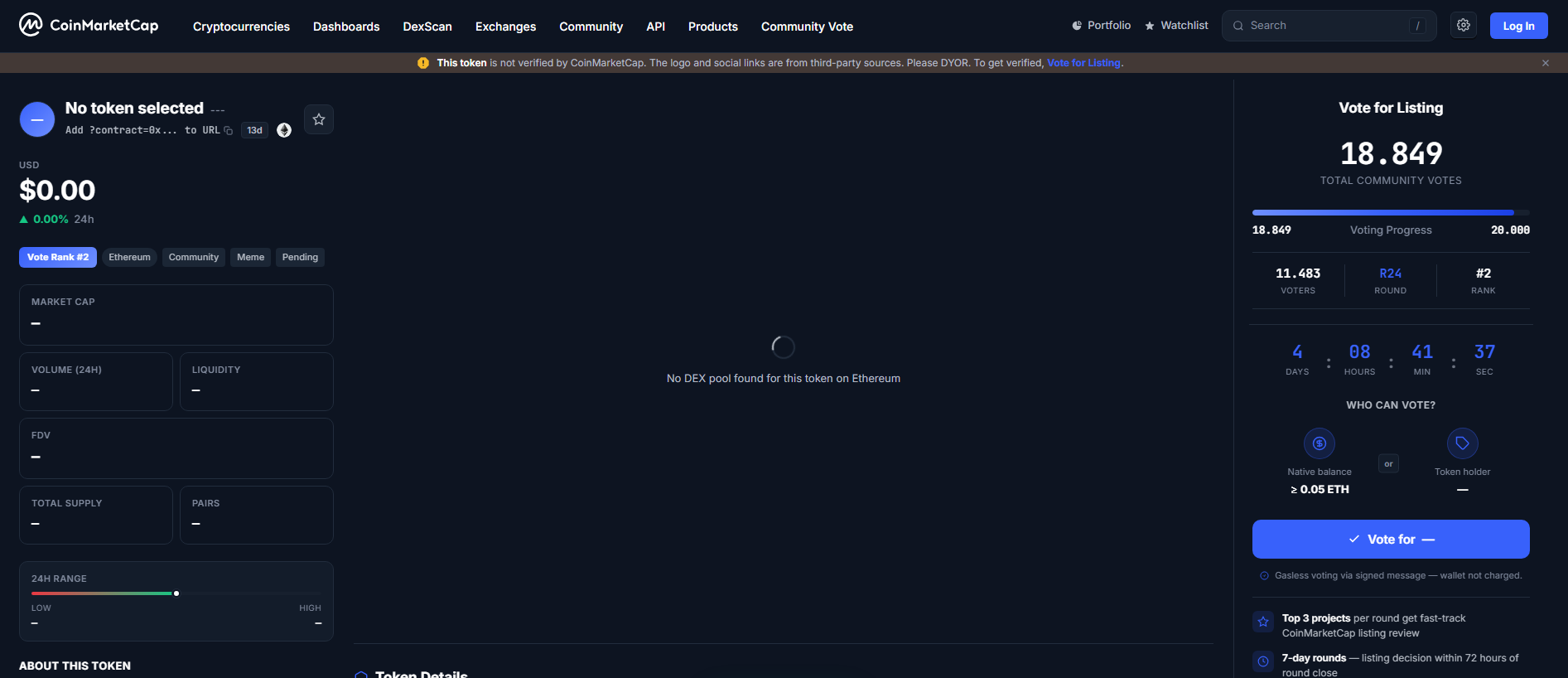Viewport: 1568px width, 678px height.
Task: Click the Vote Rank #2 badge
Action: [58, 257]
